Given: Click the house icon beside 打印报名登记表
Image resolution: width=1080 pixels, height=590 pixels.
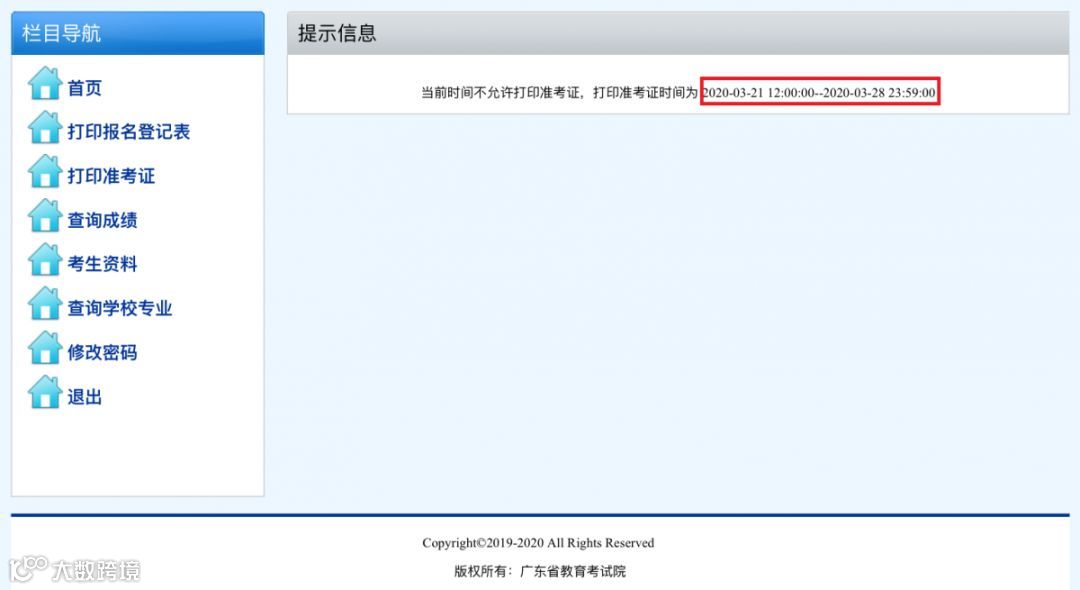Looking at the screenshot, I should coord(45,127).
